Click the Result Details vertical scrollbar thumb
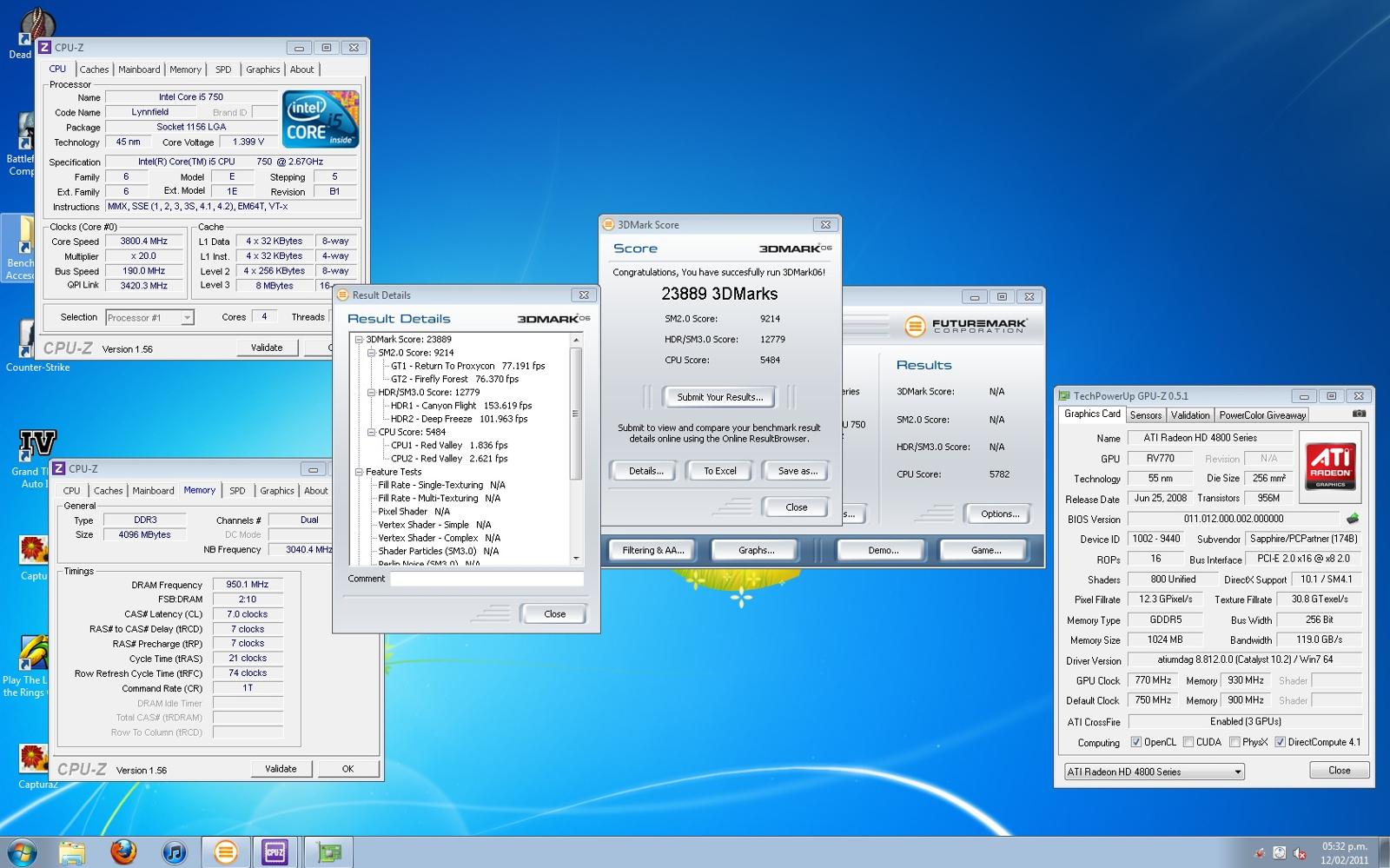Image resolution: width=1390 pixels, height=868 pixels. pyautogui.click(x=576, y=413)
